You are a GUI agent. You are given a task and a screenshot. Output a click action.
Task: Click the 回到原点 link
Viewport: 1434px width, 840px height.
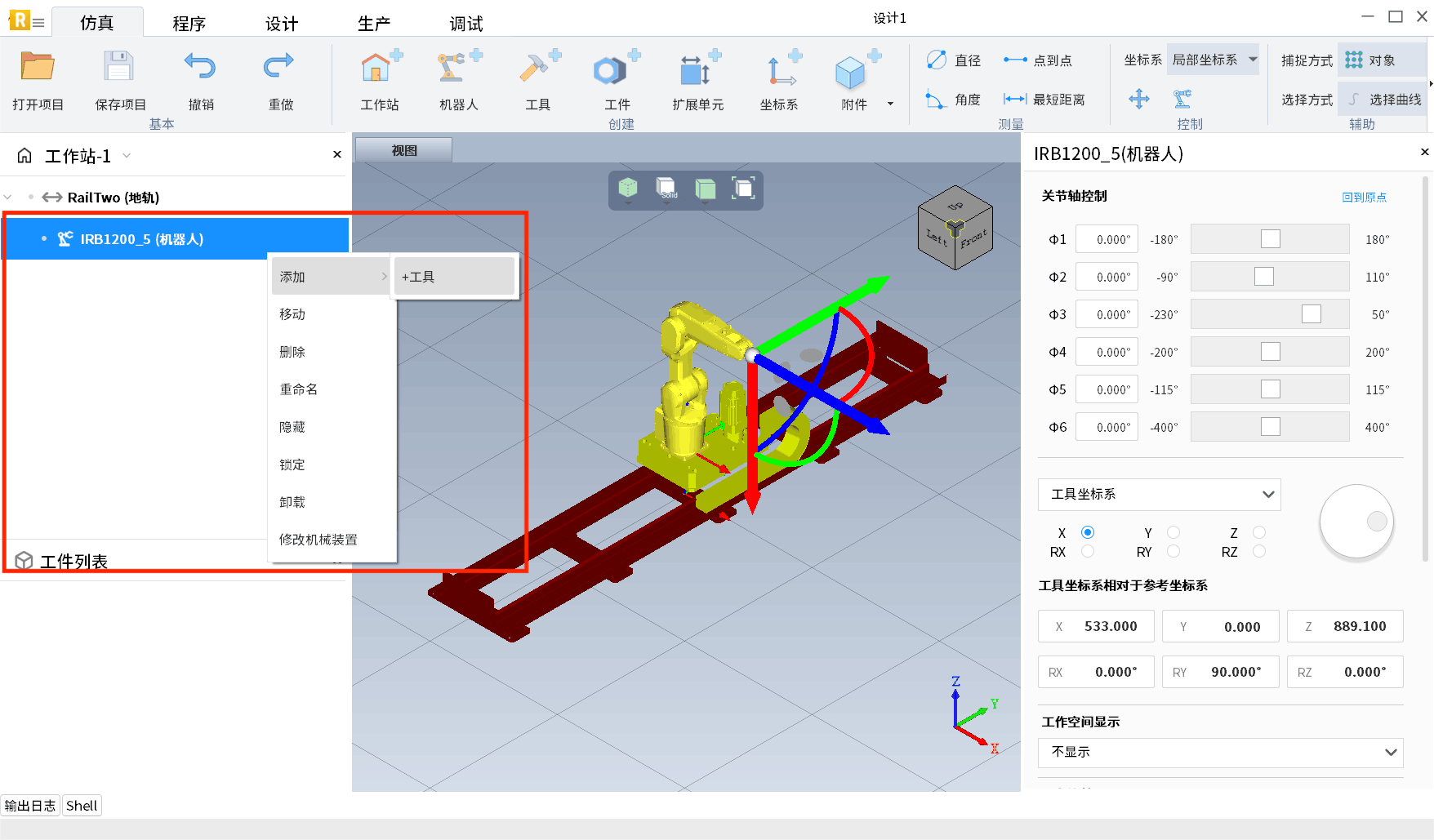1364,198
